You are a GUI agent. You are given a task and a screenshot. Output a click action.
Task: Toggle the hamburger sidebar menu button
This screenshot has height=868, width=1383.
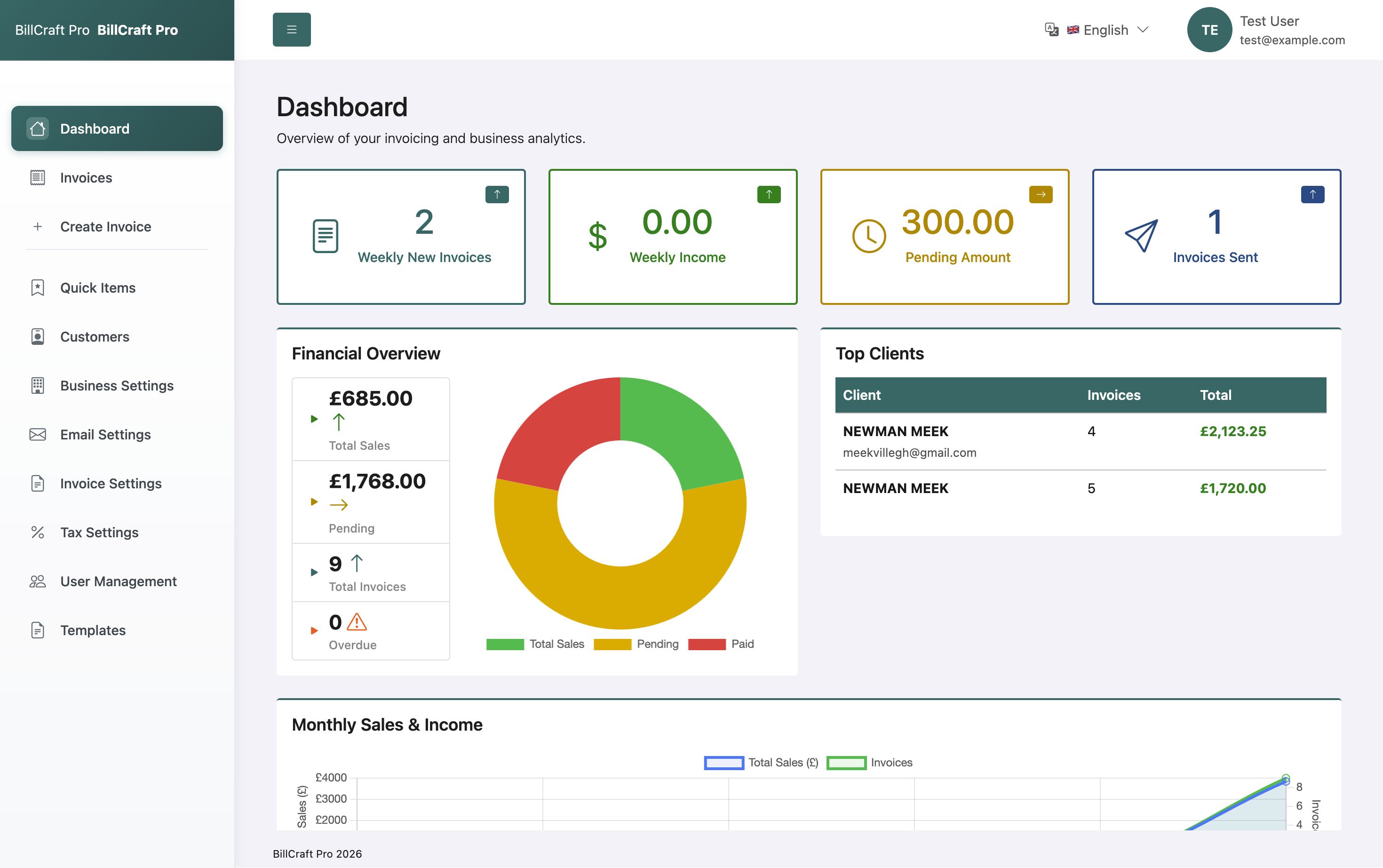tap(292, 30)
